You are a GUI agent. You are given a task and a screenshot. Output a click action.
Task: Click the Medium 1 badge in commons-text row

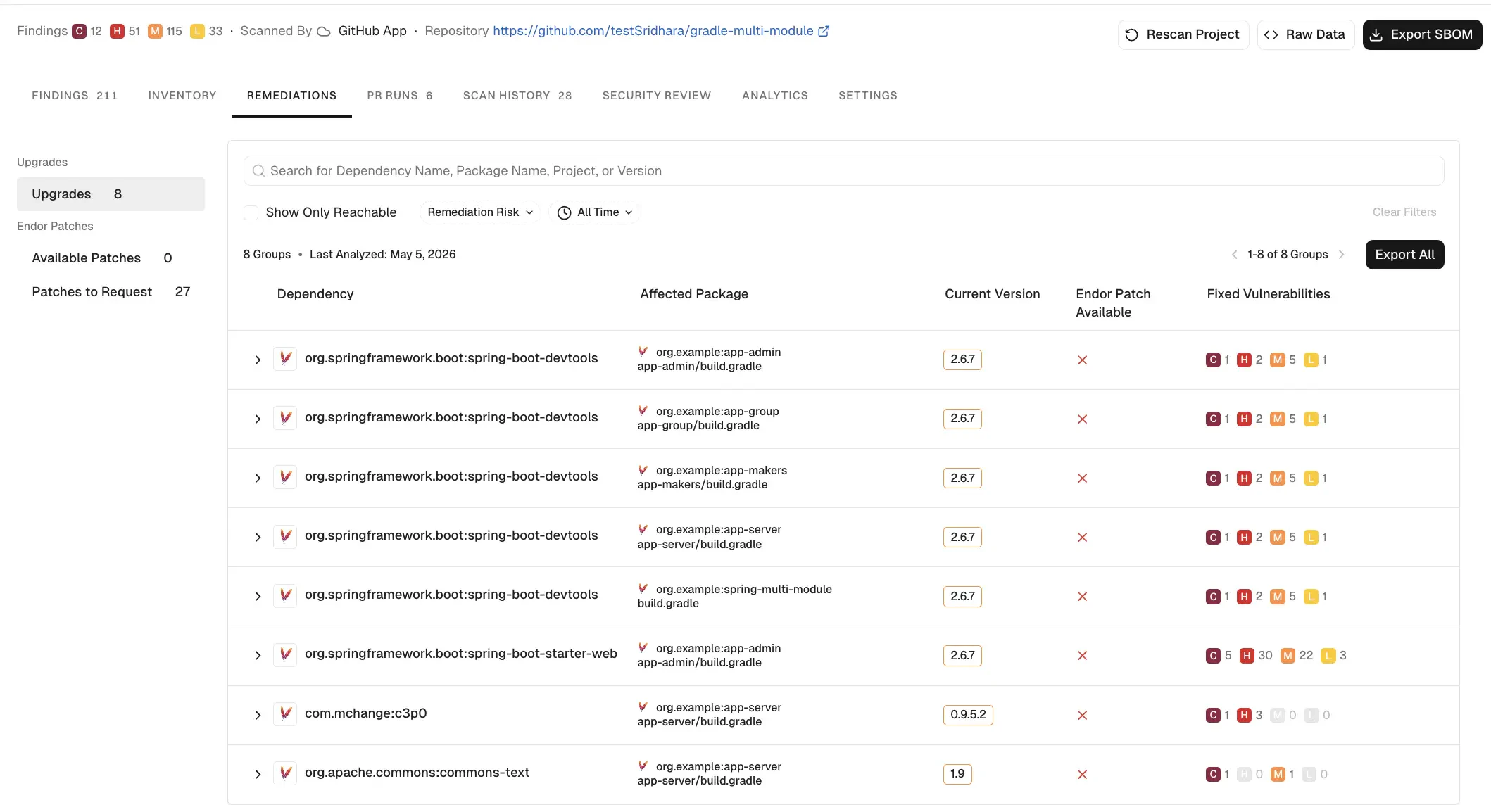pos(1278,774)
